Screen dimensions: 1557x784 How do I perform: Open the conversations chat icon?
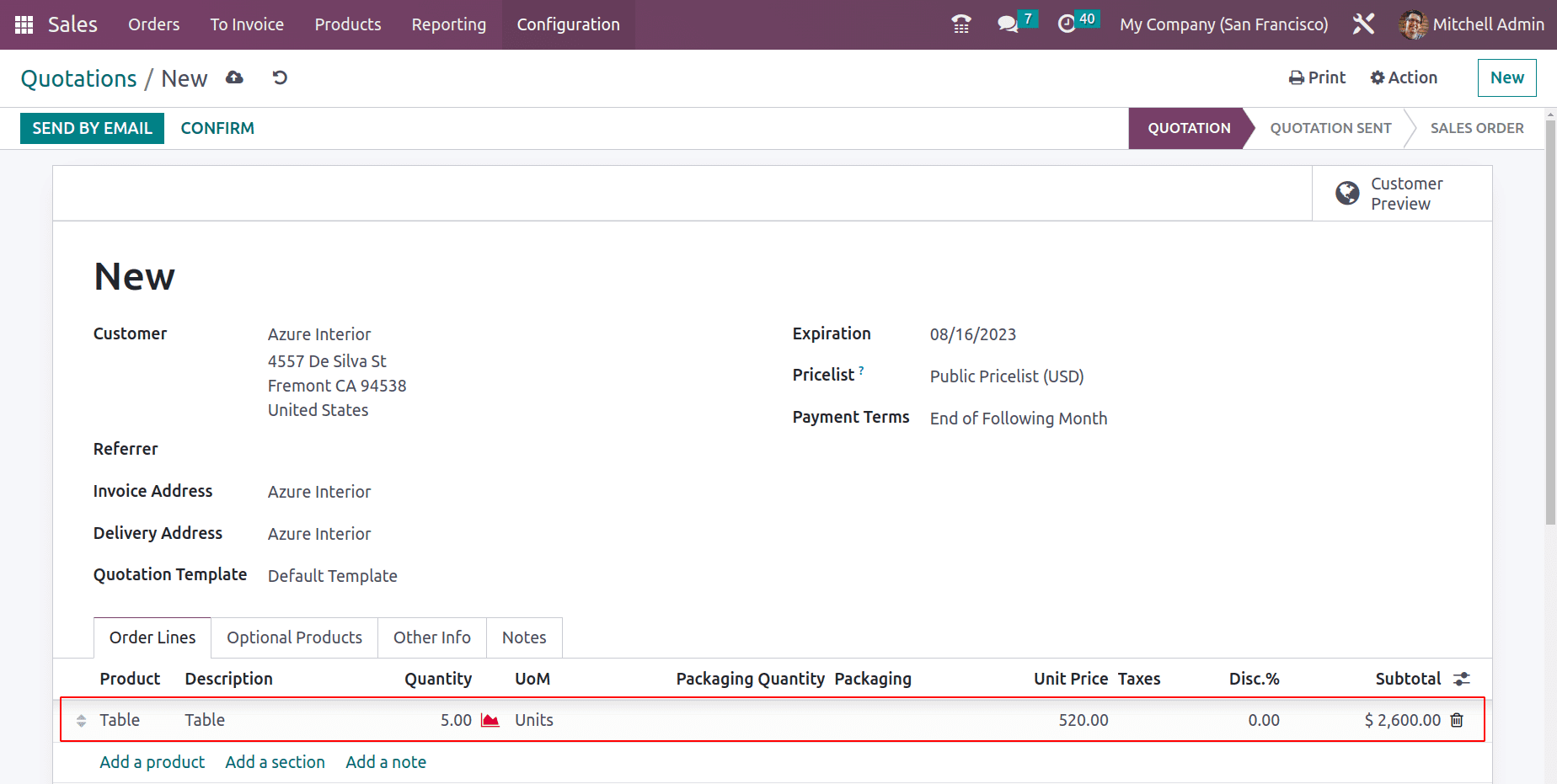1008,24
